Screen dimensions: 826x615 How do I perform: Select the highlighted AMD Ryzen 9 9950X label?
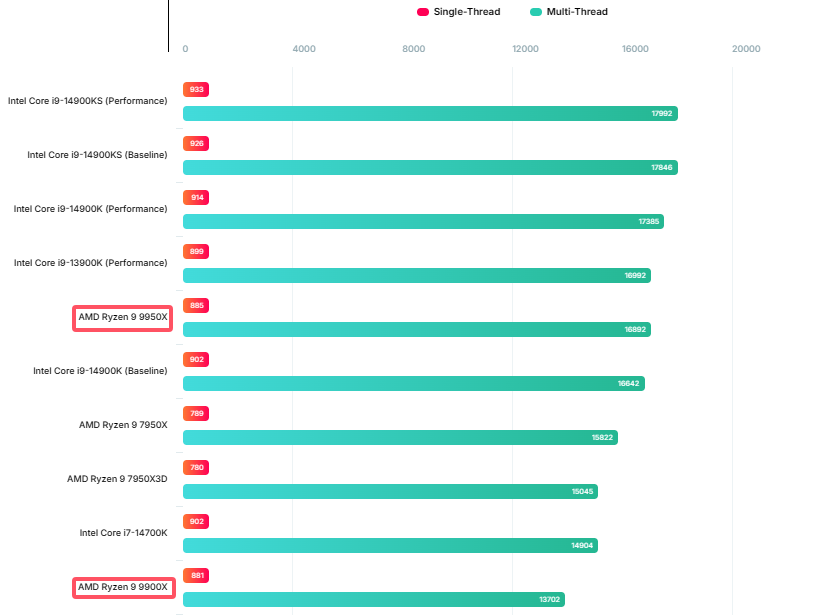click(123, 317)
